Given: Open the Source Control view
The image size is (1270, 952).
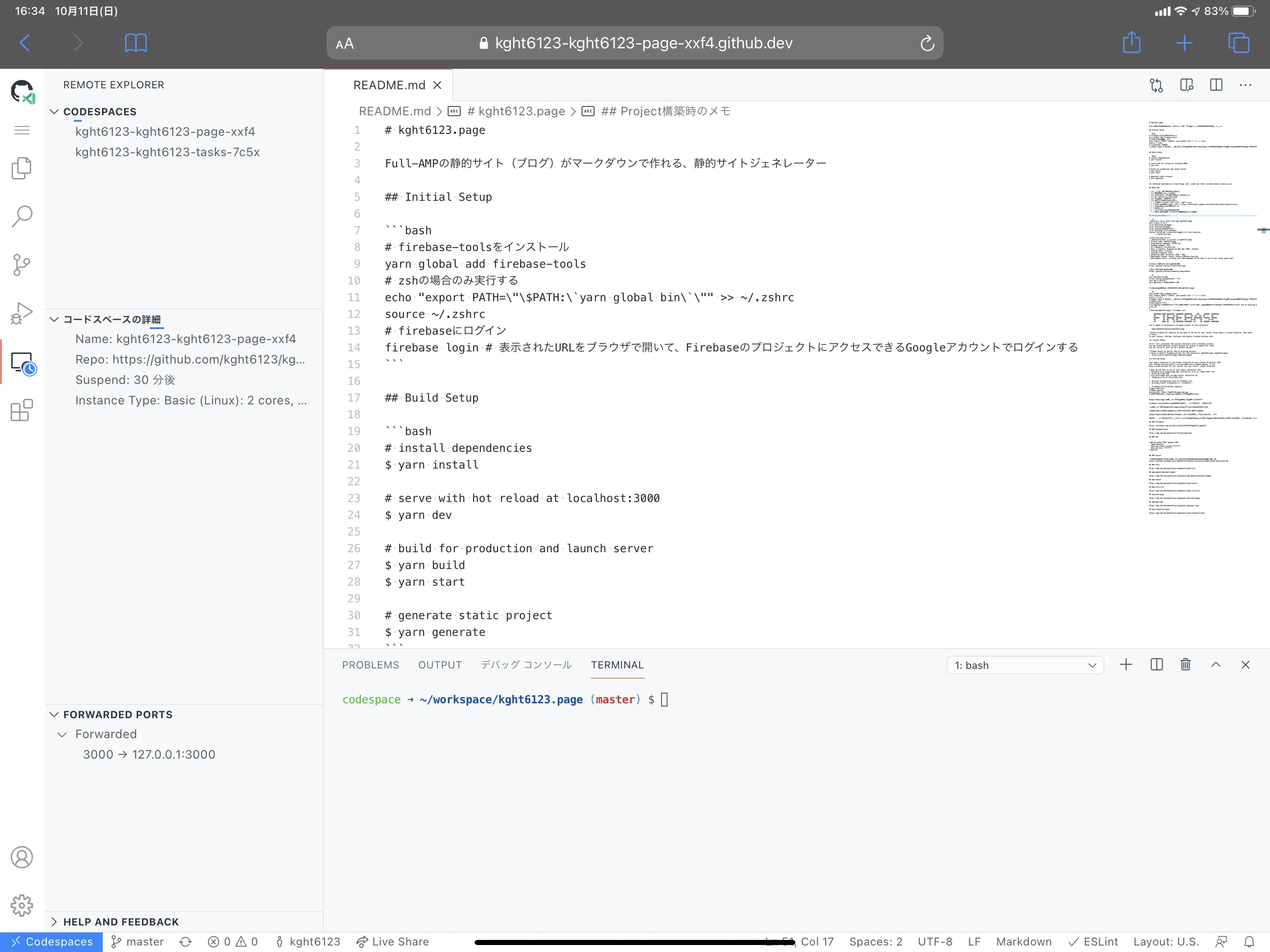Looking at the screenshot, I should click(22, 264).
